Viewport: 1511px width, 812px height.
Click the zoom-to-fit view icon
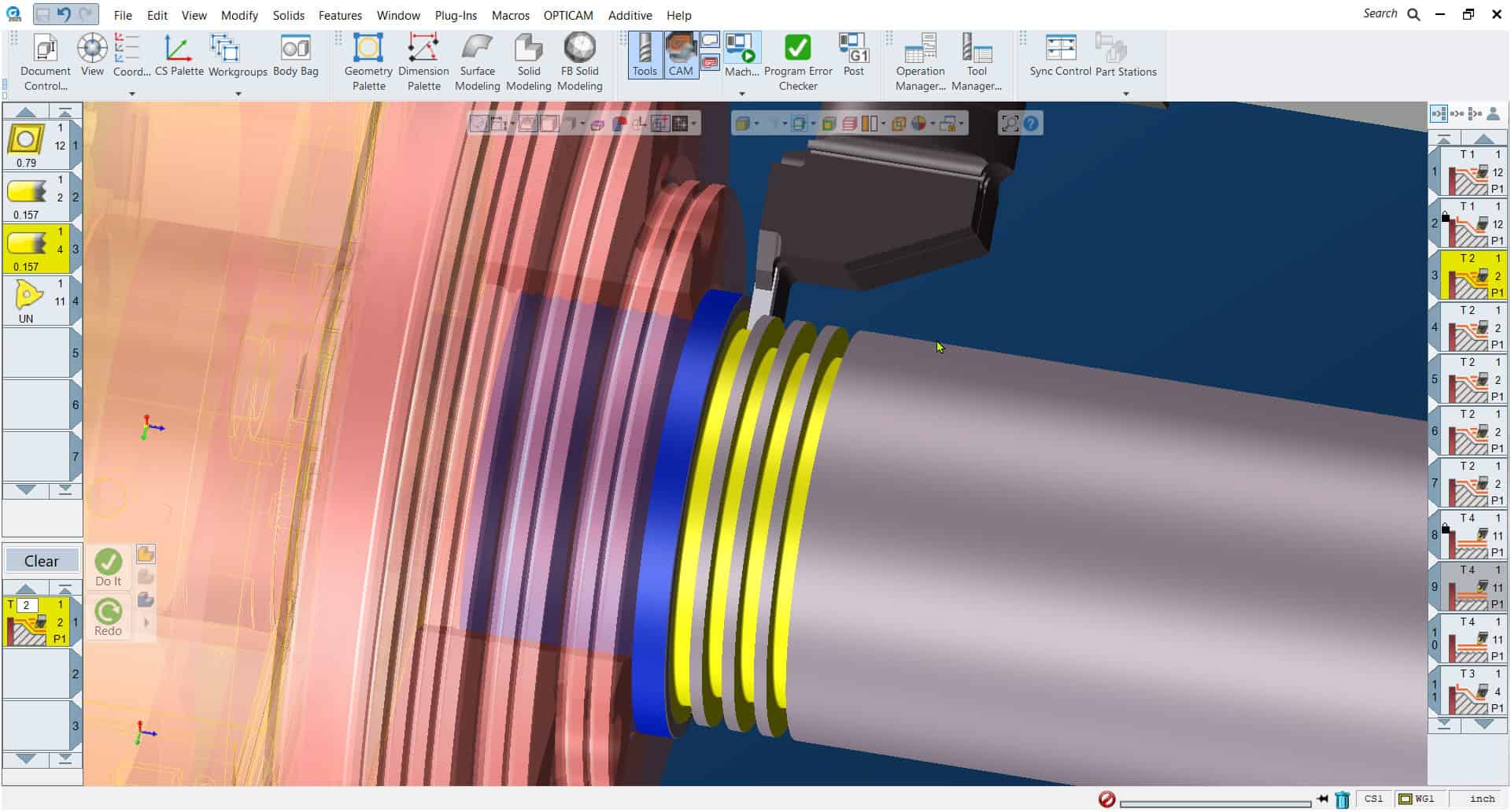pyautogui.click(x=1010, y=124)
